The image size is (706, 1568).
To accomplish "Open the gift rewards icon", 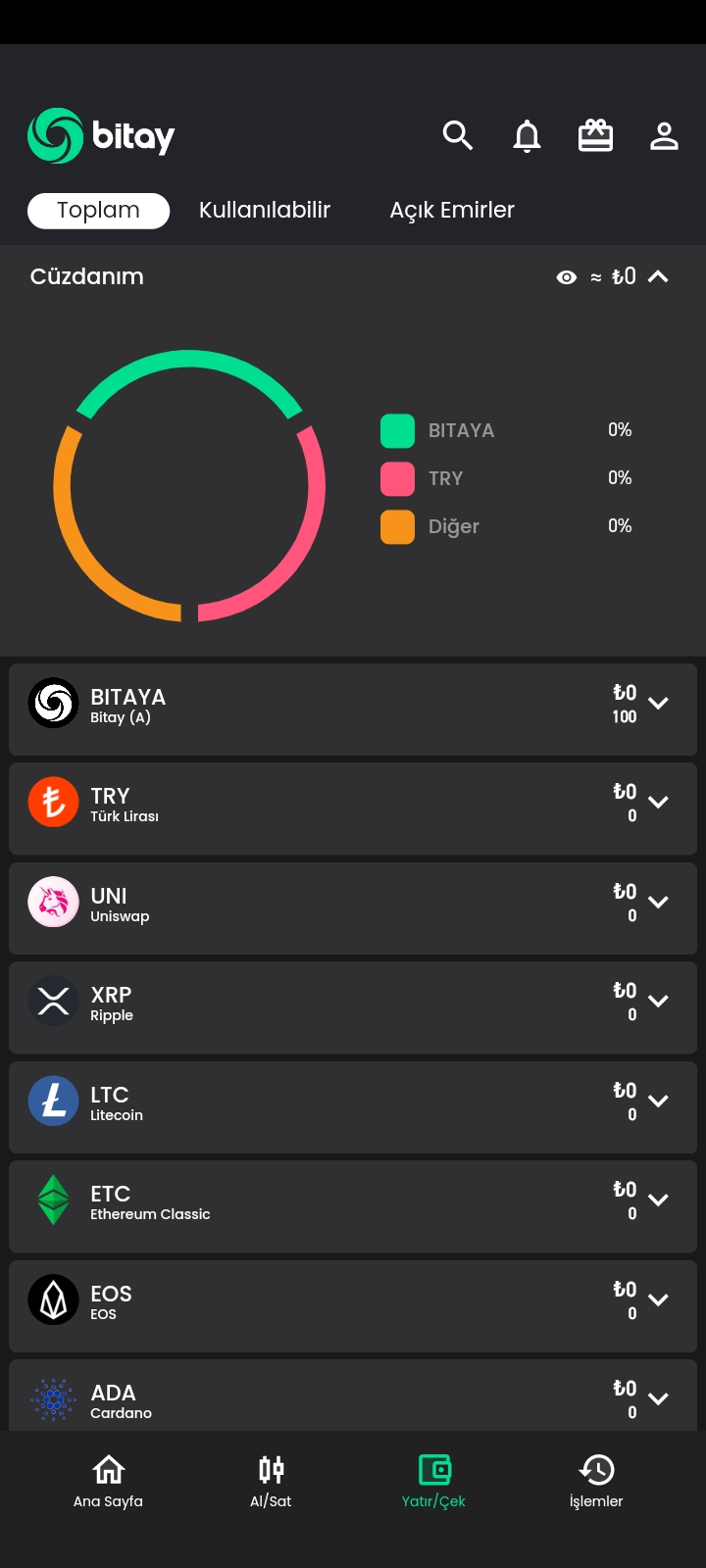I will (x=595, y=135).
